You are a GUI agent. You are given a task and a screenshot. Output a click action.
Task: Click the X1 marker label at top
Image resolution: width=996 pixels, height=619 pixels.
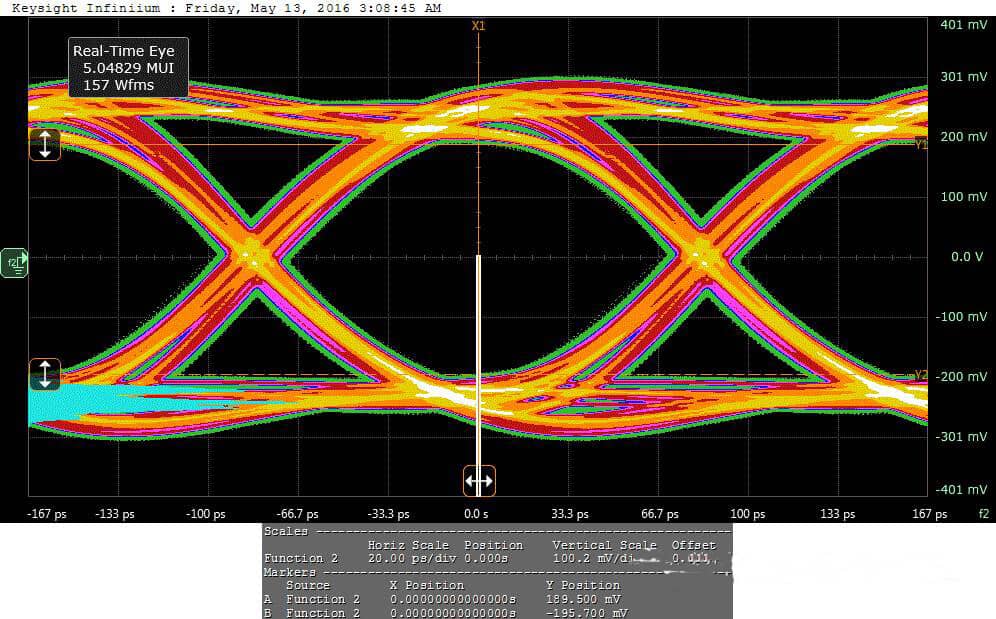pyautogui.click(x=478, y=25)
